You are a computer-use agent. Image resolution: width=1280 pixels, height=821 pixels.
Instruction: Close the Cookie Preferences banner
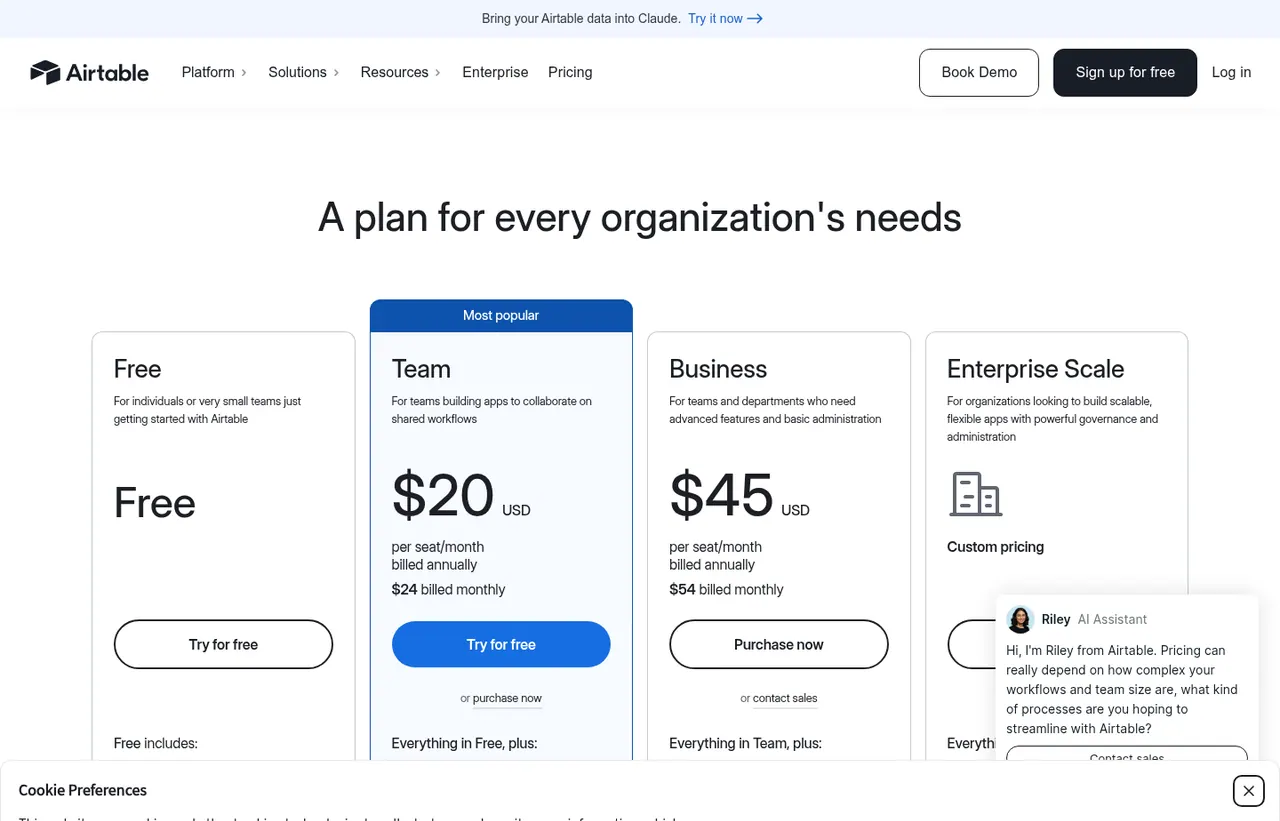tap(1248, 791)
